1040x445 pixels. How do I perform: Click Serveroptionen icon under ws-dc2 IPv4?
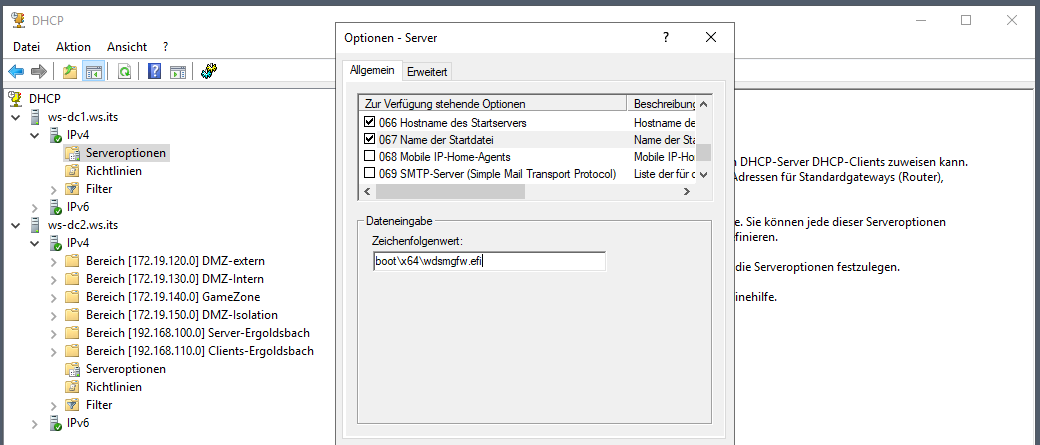(x=72, y=369)
